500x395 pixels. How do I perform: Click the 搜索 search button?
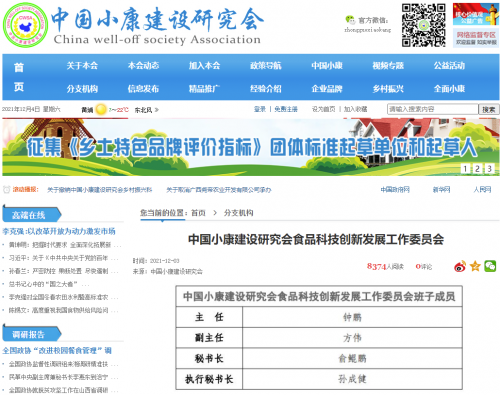click(x=489, y=109)
